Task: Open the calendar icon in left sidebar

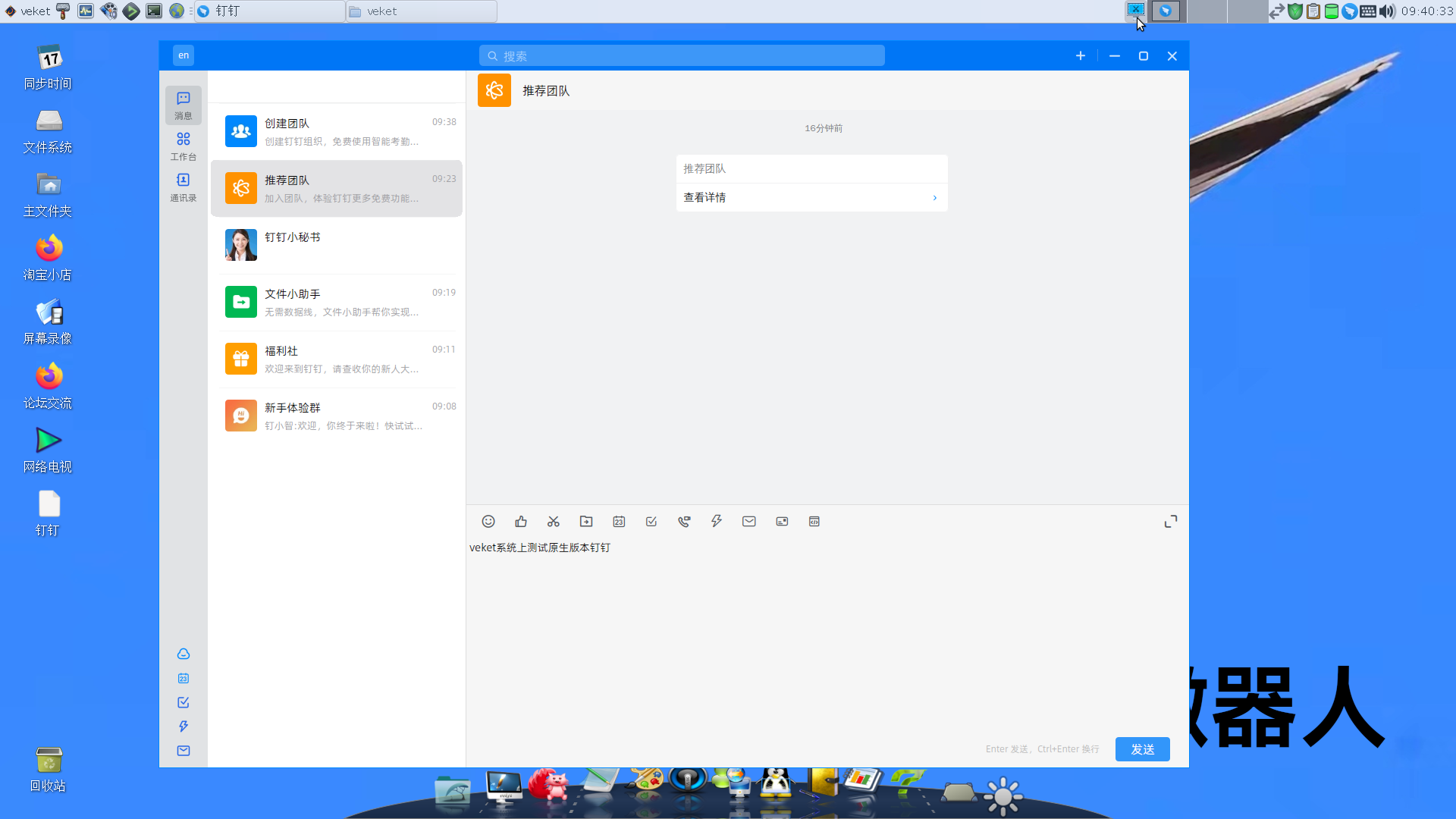Action: point(184,678)
